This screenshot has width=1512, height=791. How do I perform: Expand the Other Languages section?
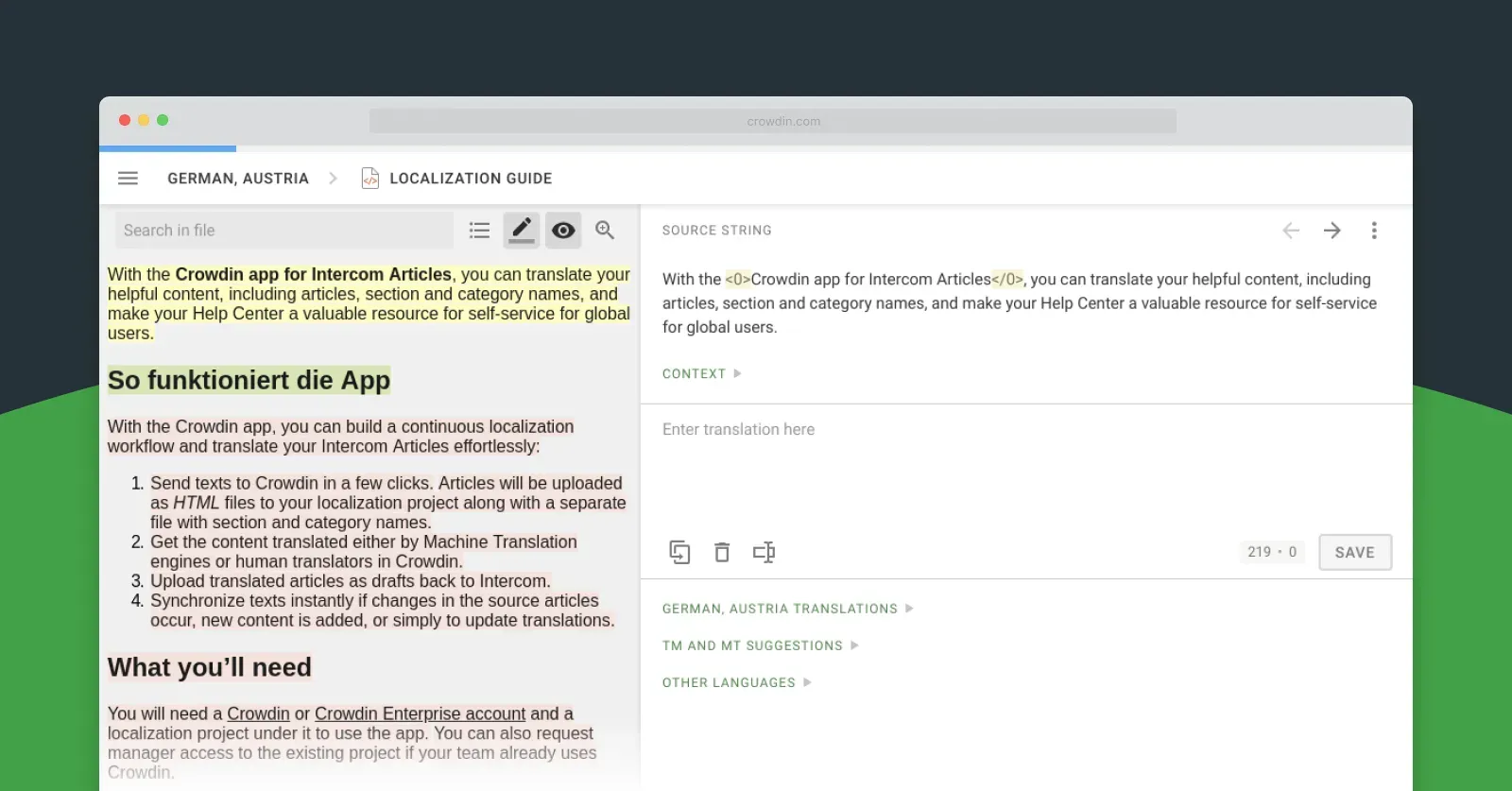[736, 682]
